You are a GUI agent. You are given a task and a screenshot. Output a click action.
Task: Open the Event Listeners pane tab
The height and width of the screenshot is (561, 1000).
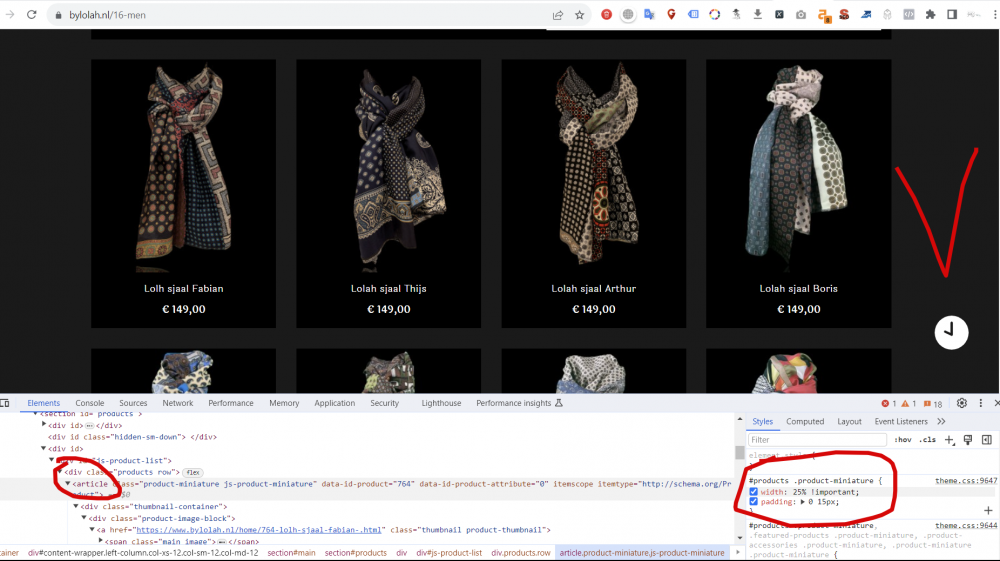(901, 421)
